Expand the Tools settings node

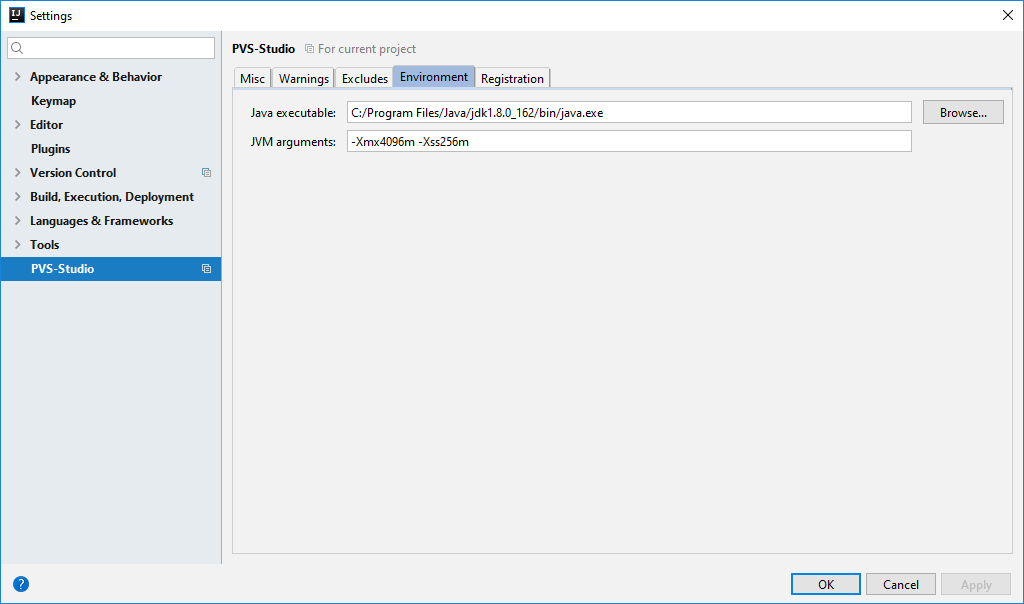point(18,244)
